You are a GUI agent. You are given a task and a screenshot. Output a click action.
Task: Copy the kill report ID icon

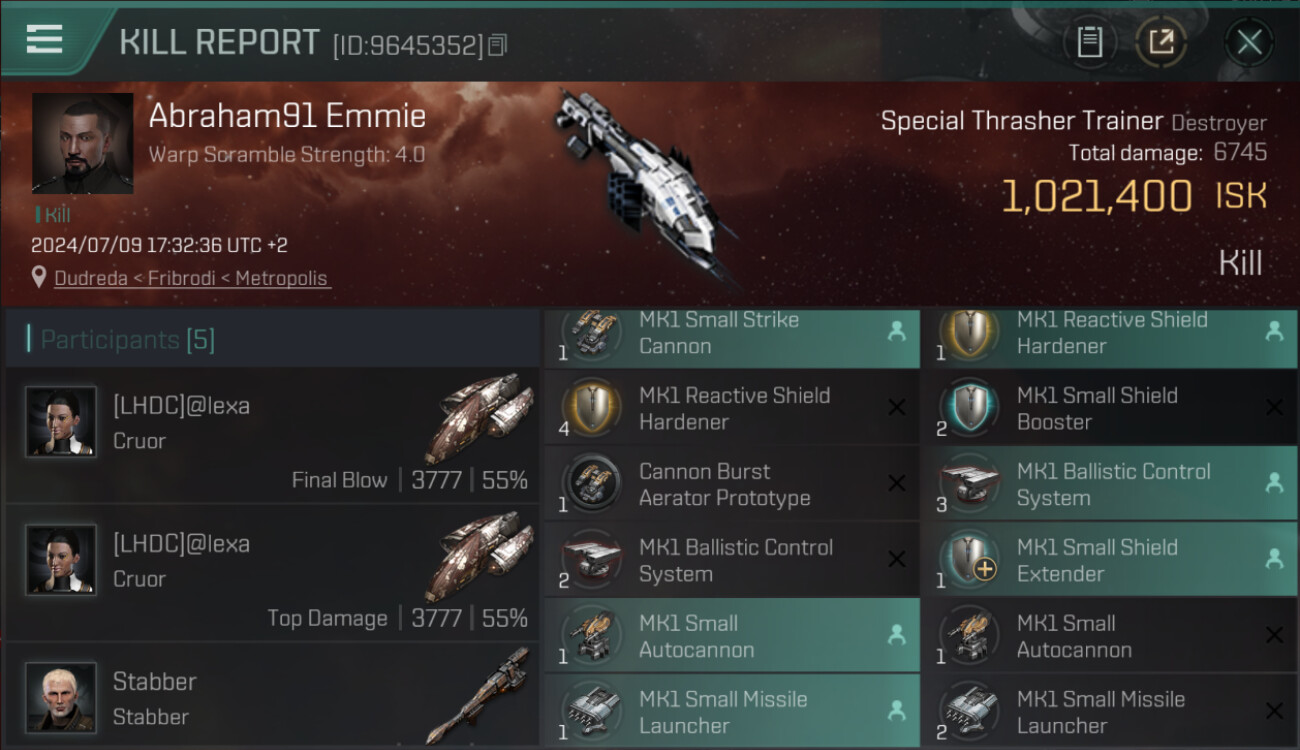(498, 45)
